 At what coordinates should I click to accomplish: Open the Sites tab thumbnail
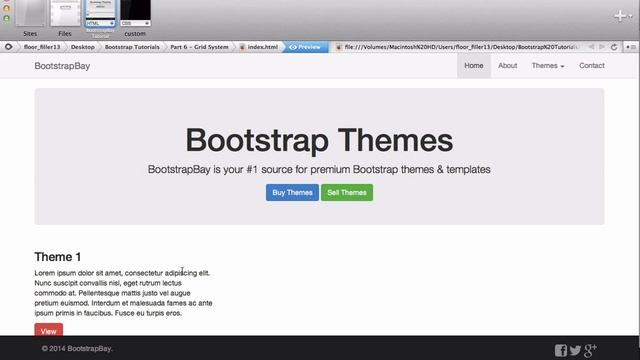[30, 13]
